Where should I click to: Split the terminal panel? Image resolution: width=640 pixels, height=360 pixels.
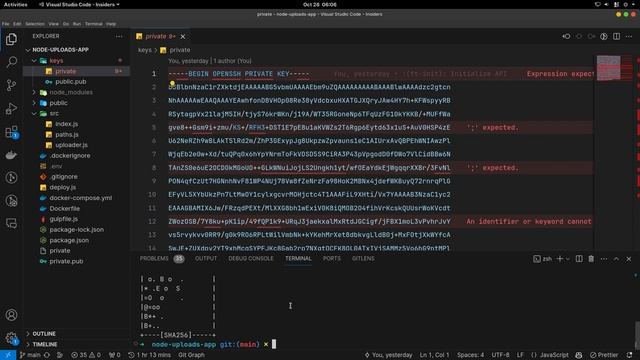579,259
